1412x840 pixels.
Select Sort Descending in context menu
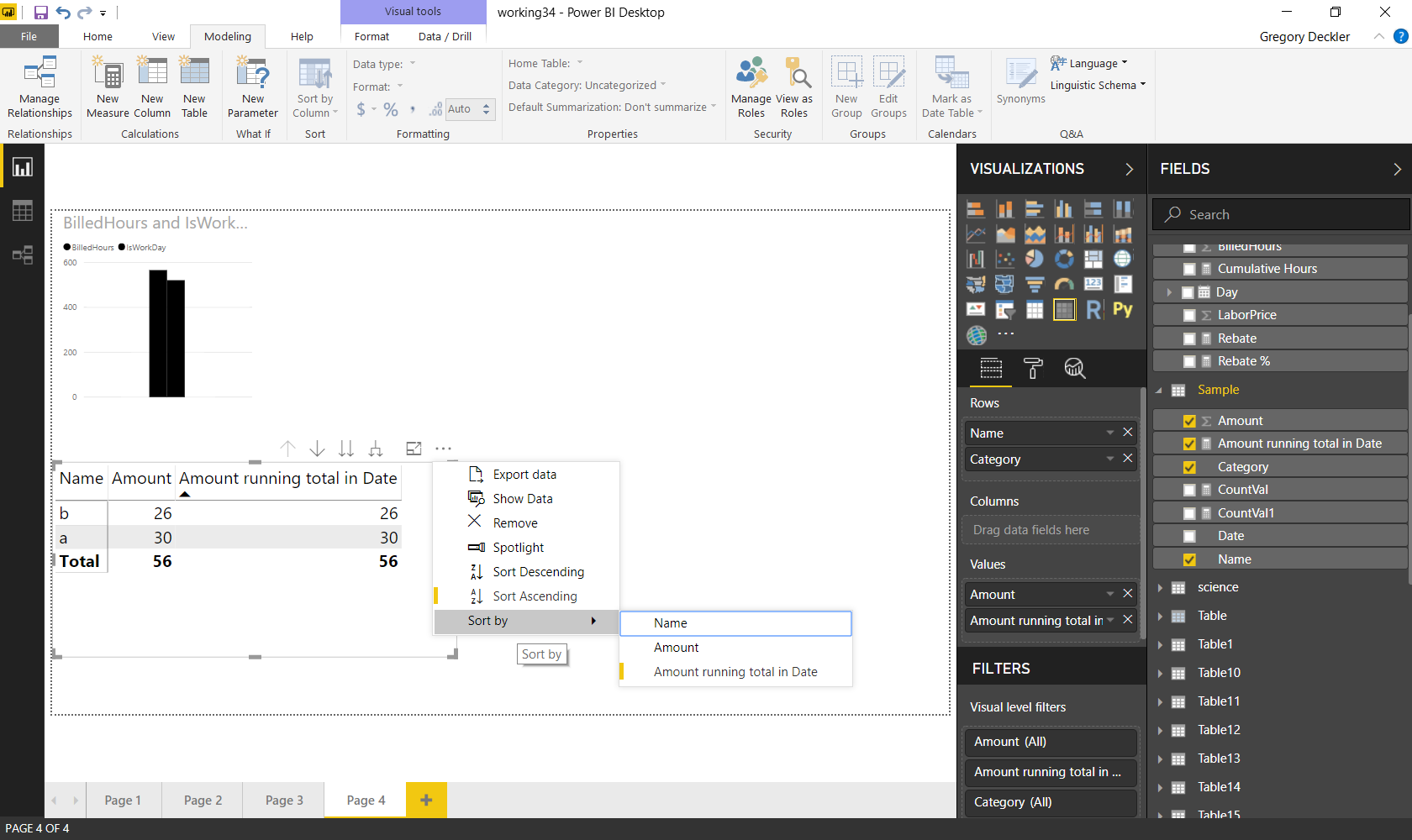[x=526, y=572]
